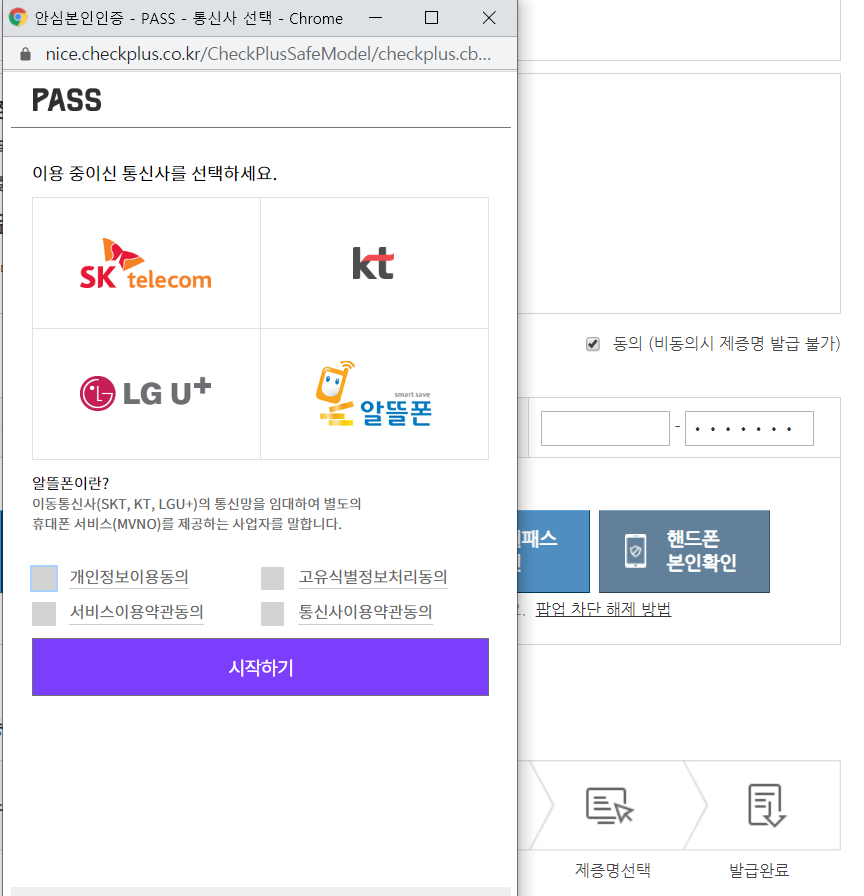Minimize the PASS popup window

click(x=375, y=18)
